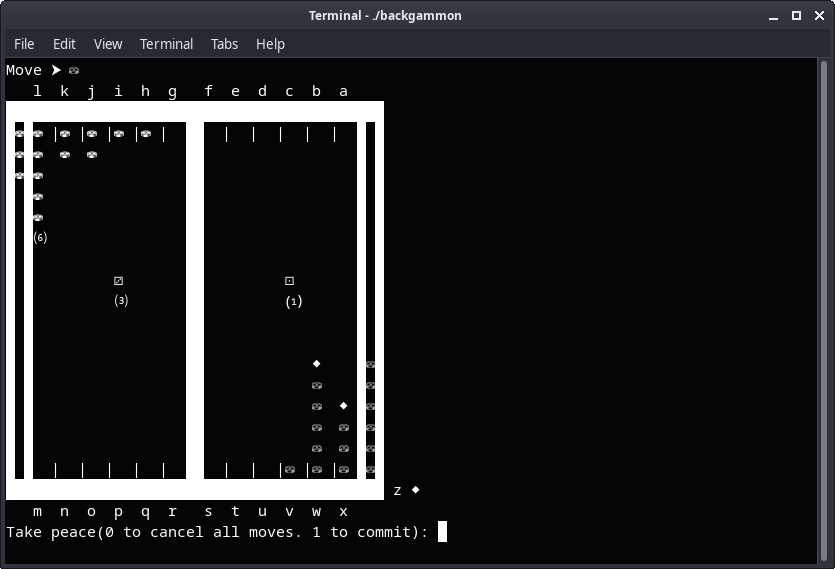Click column label 'w' at bottom
Viewport: 835px width, 569px height.
(316, 512)
